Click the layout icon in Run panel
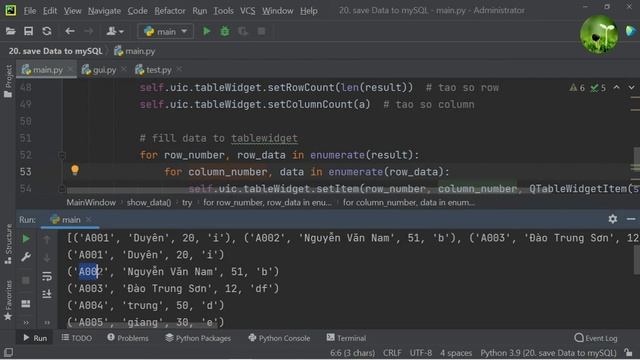This screenshot has height=360, width=640. click(26, 303)
